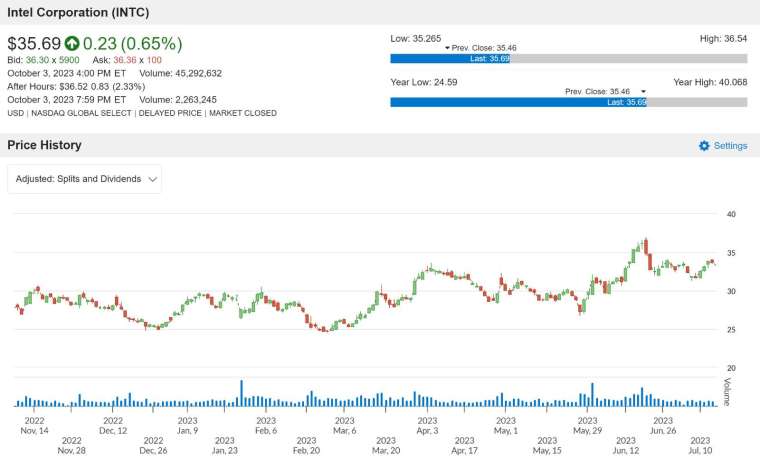Click the yearly Prev. Close: 35.46 marker arrow
Image resolution: width=760 pixels, height=466 pixels.
[x=643, y=91]
